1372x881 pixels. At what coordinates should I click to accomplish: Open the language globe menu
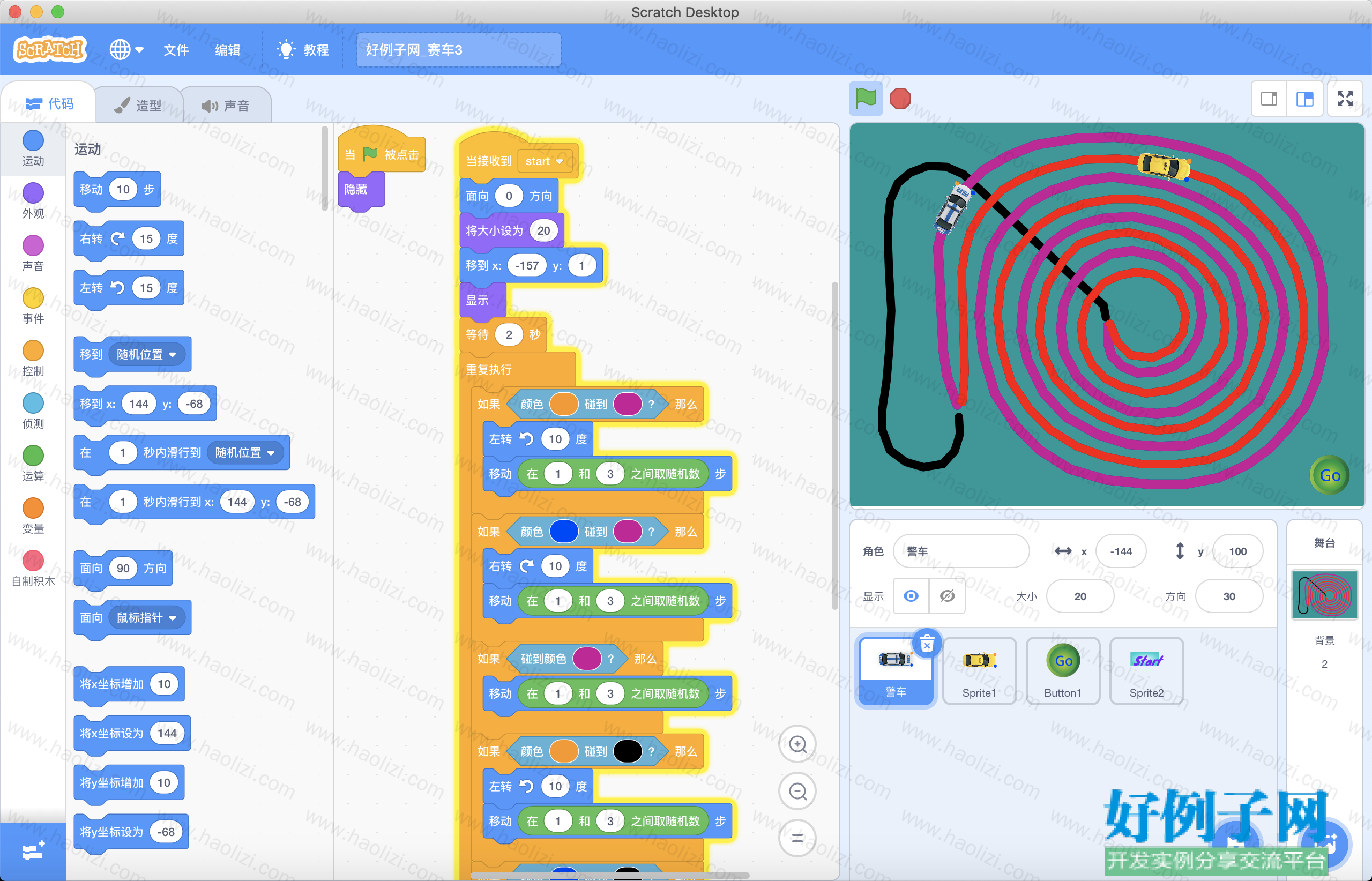[x=126, y=50]
